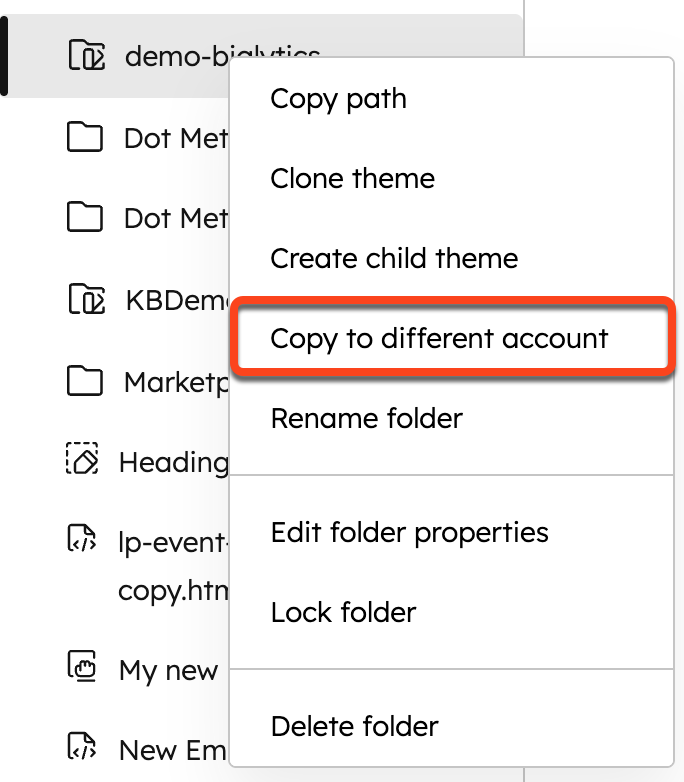Viewport: 684px width, 782px height.
Task: Click the KBDemo theme folder icon
Action: click(87, 299)
